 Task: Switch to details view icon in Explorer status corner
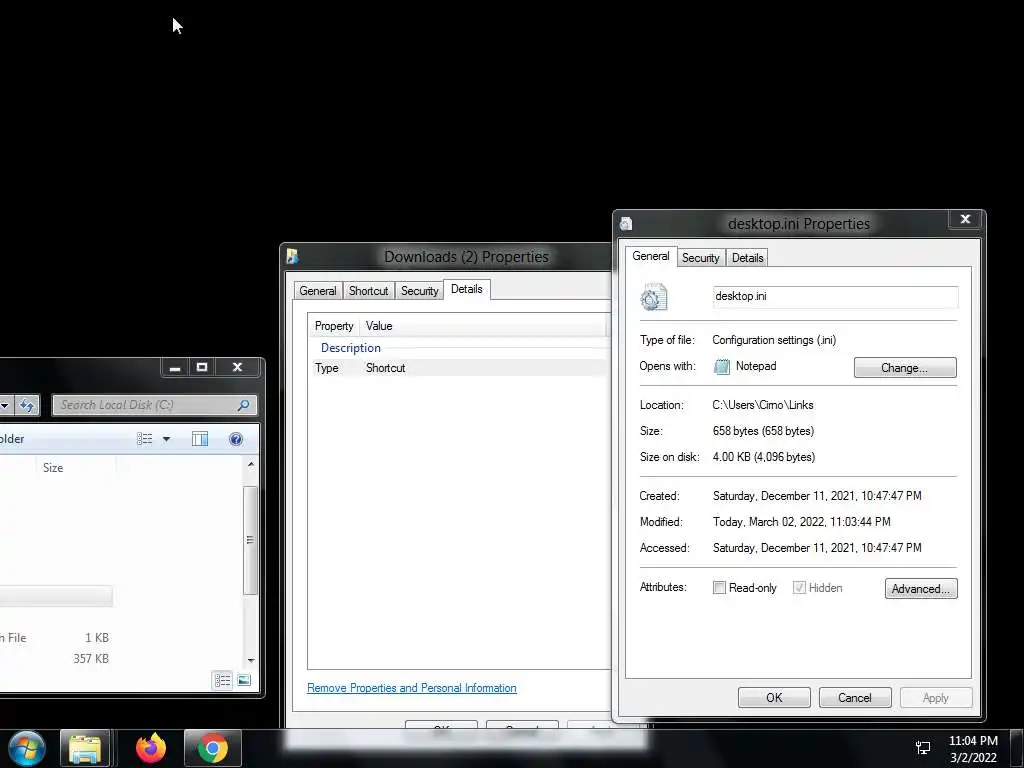click(222, 680)
